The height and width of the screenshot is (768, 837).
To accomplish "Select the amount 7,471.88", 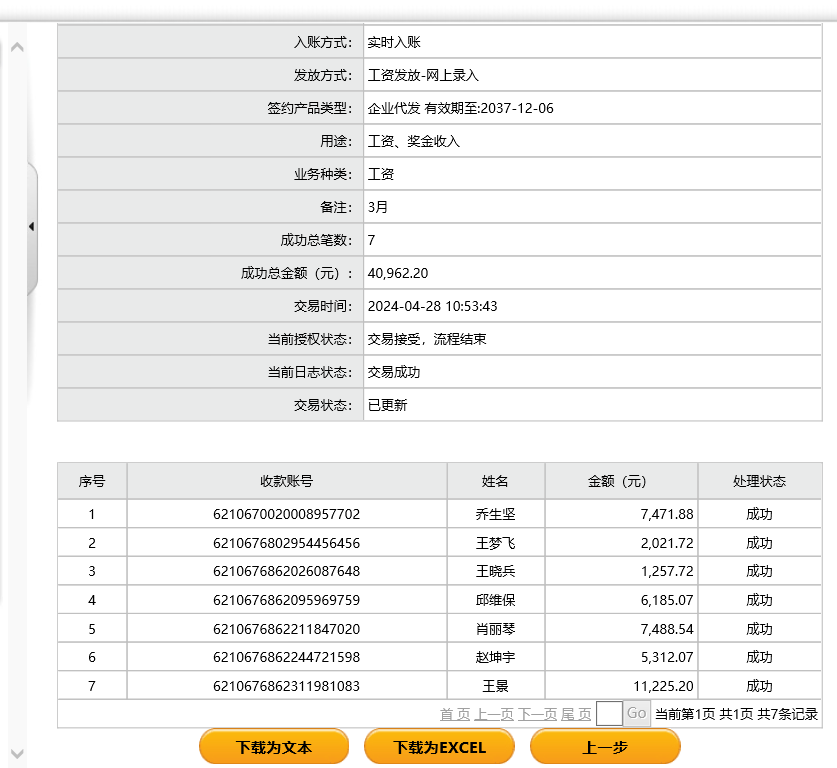I will tap(667, 514).
